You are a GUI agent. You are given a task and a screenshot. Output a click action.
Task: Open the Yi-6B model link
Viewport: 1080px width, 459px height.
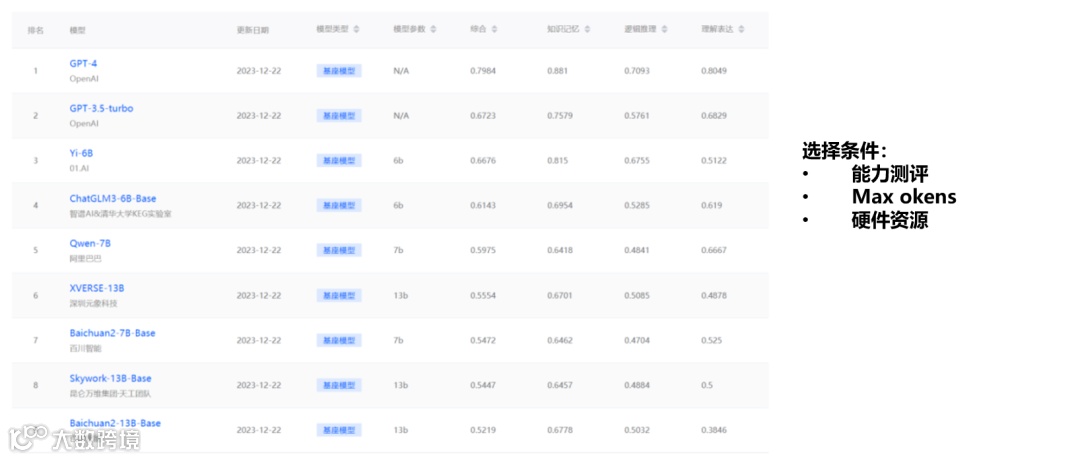(81, 154)
